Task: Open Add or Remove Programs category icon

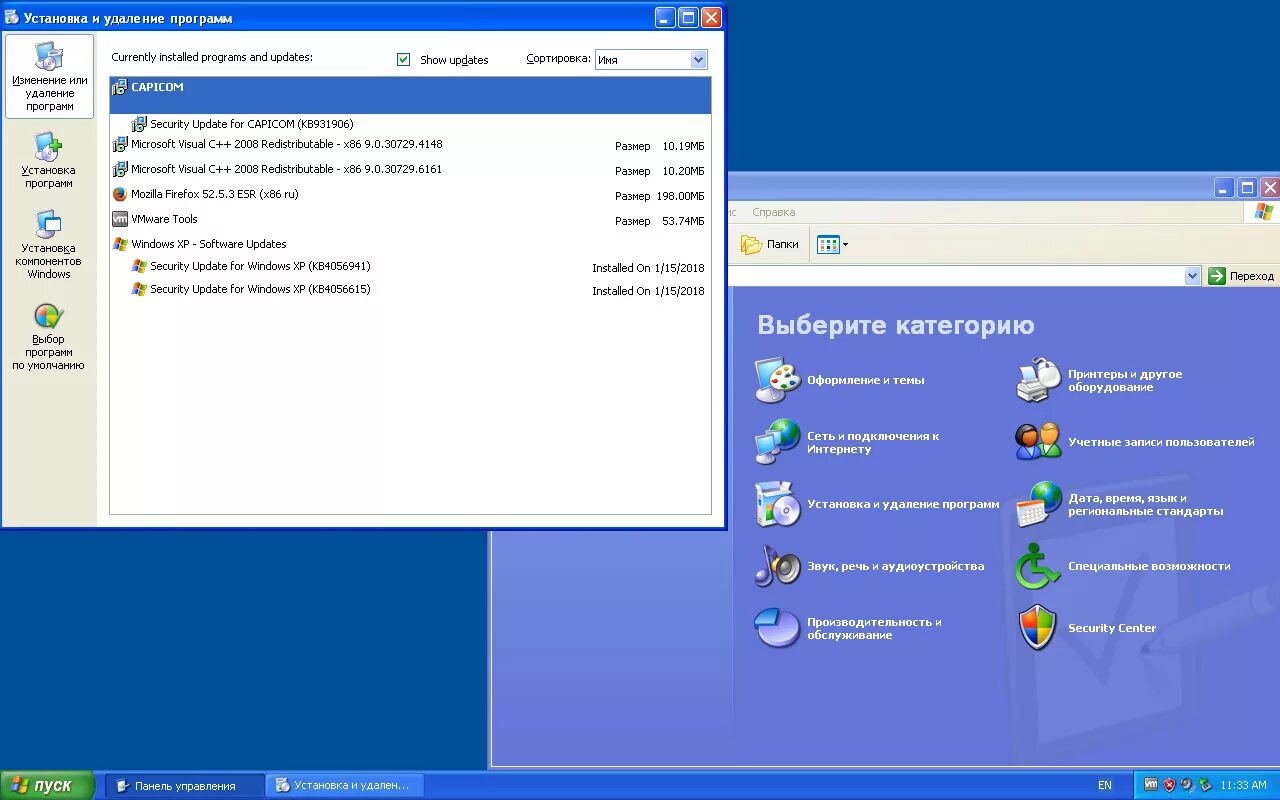Action: point(777,504)
